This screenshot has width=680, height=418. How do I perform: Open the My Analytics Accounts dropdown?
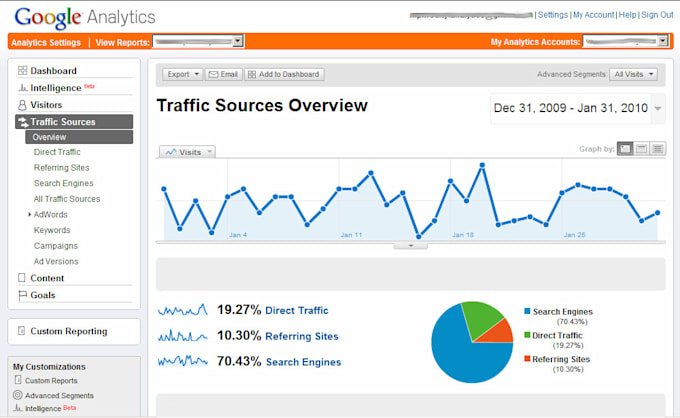[625, 42]
